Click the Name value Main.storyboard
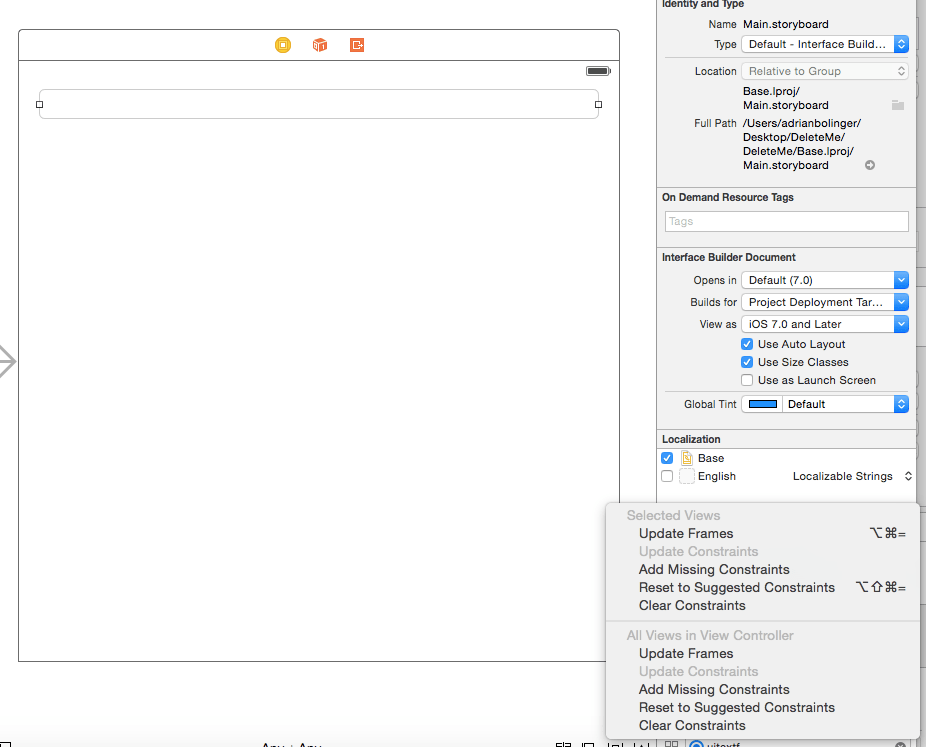 (785, 24)
